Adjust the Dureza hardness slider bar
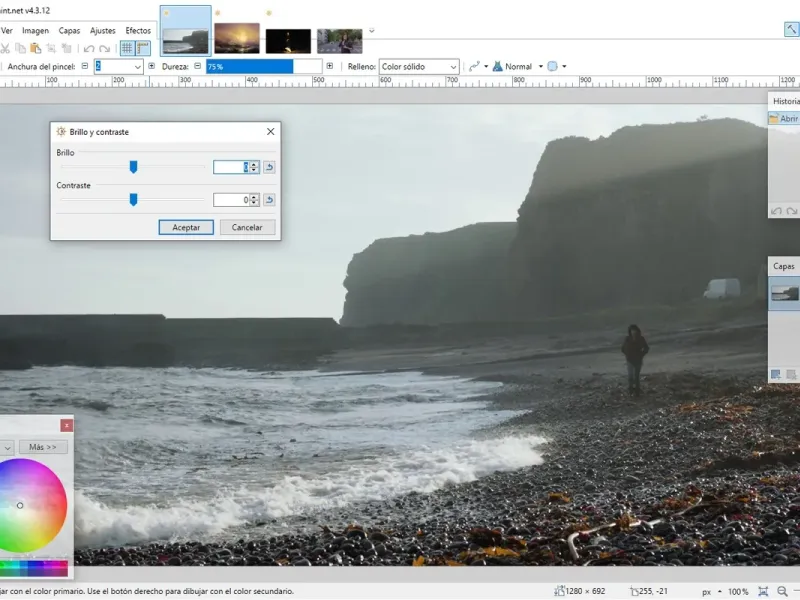Viewport: 800px width, 600px height. pos(264,66)
